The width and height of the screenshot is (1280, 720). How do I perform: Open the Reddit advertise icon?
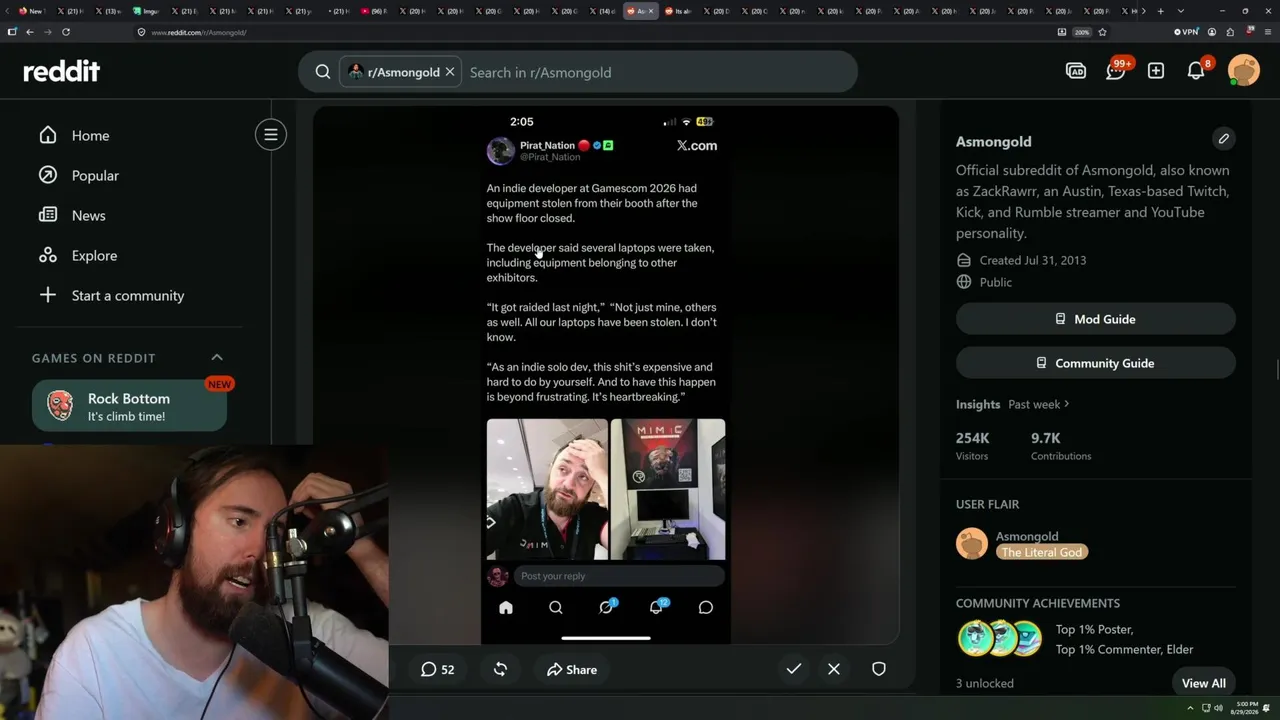point(1076,71)
